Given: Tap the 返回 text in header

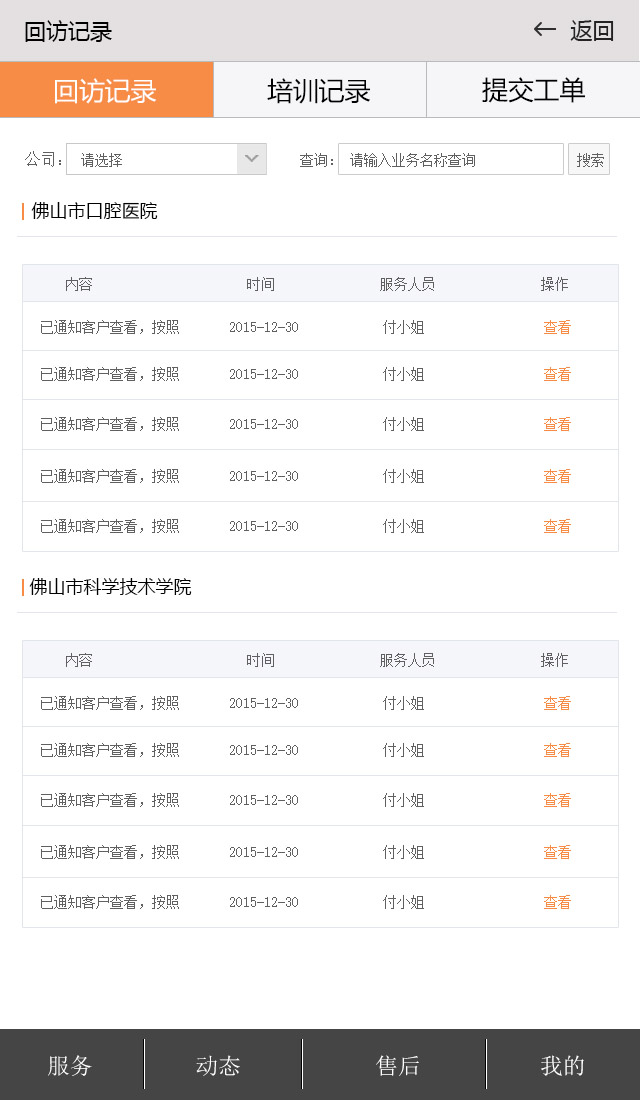Looking at the screenshot, I should tap(591, 31).
